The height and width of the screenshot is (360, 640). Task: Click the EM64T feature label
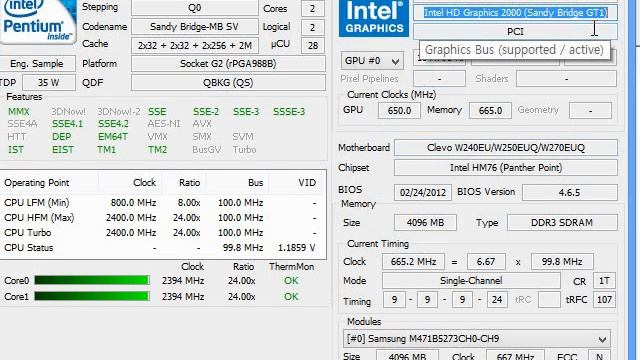tap(113, 137)
